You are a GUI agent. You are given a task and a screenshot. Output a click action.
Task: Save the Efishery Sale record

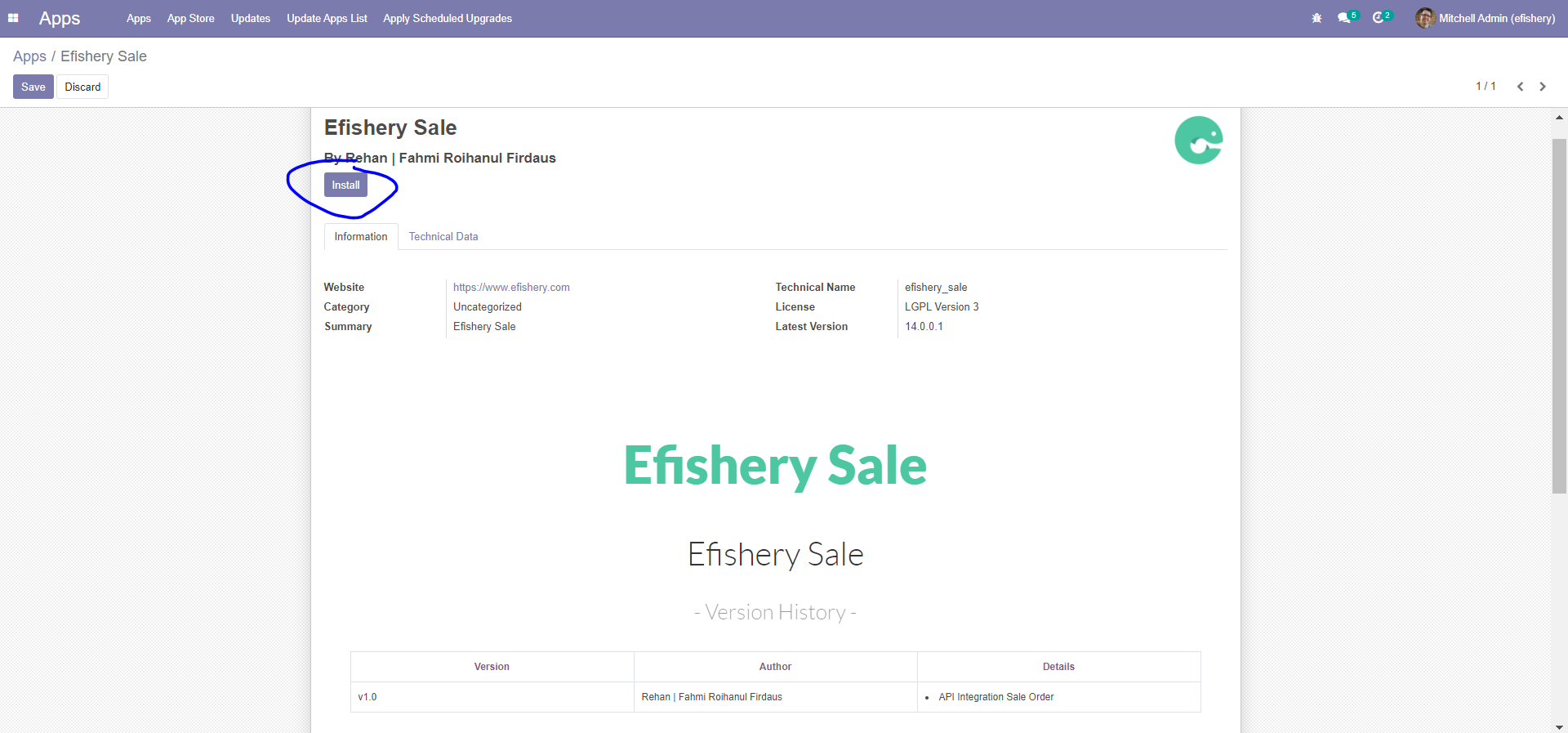[x=33, y=87]
